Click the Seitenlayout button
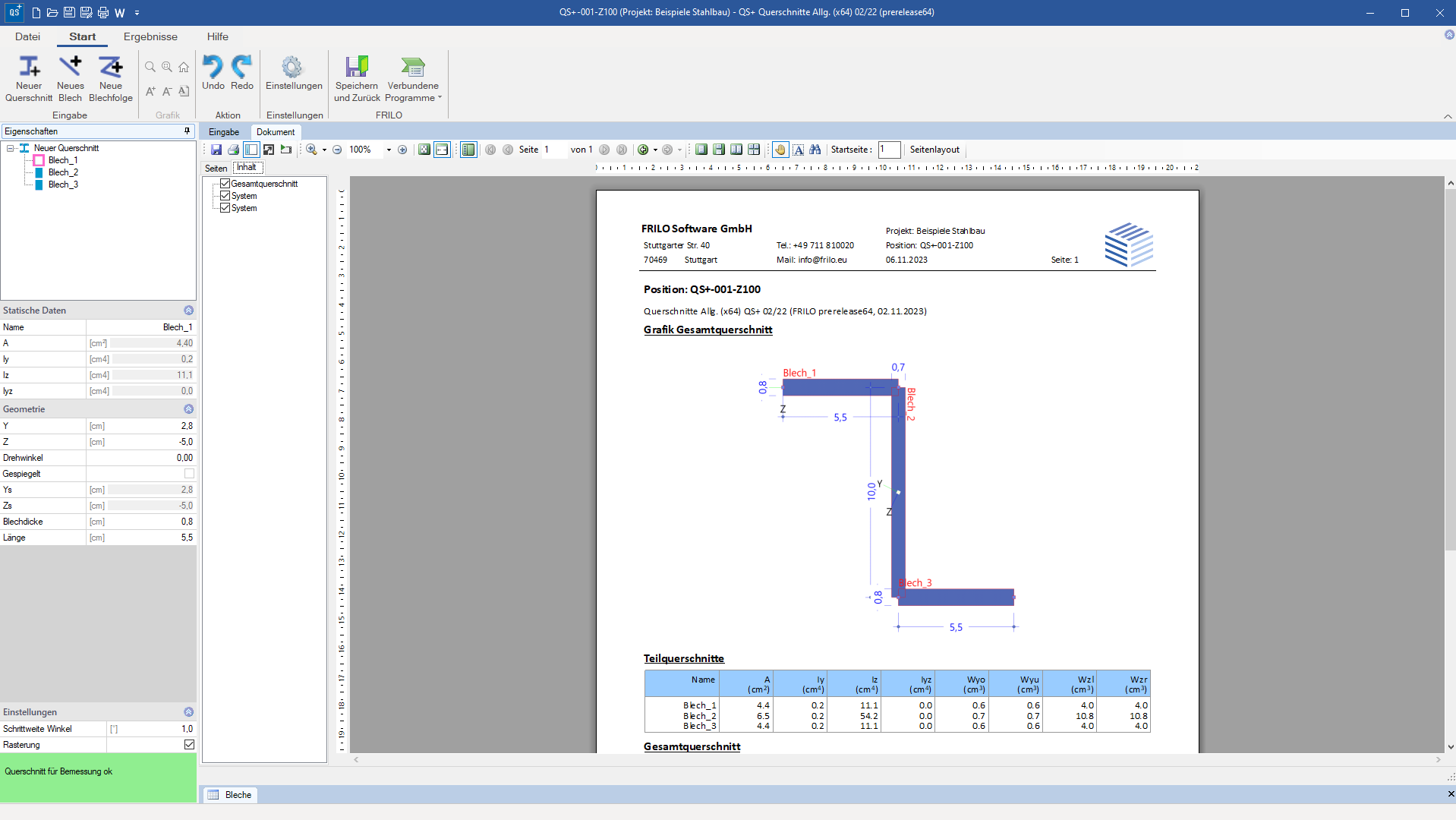The height and width of the screenshot is (820, 1456). (934, 150)
